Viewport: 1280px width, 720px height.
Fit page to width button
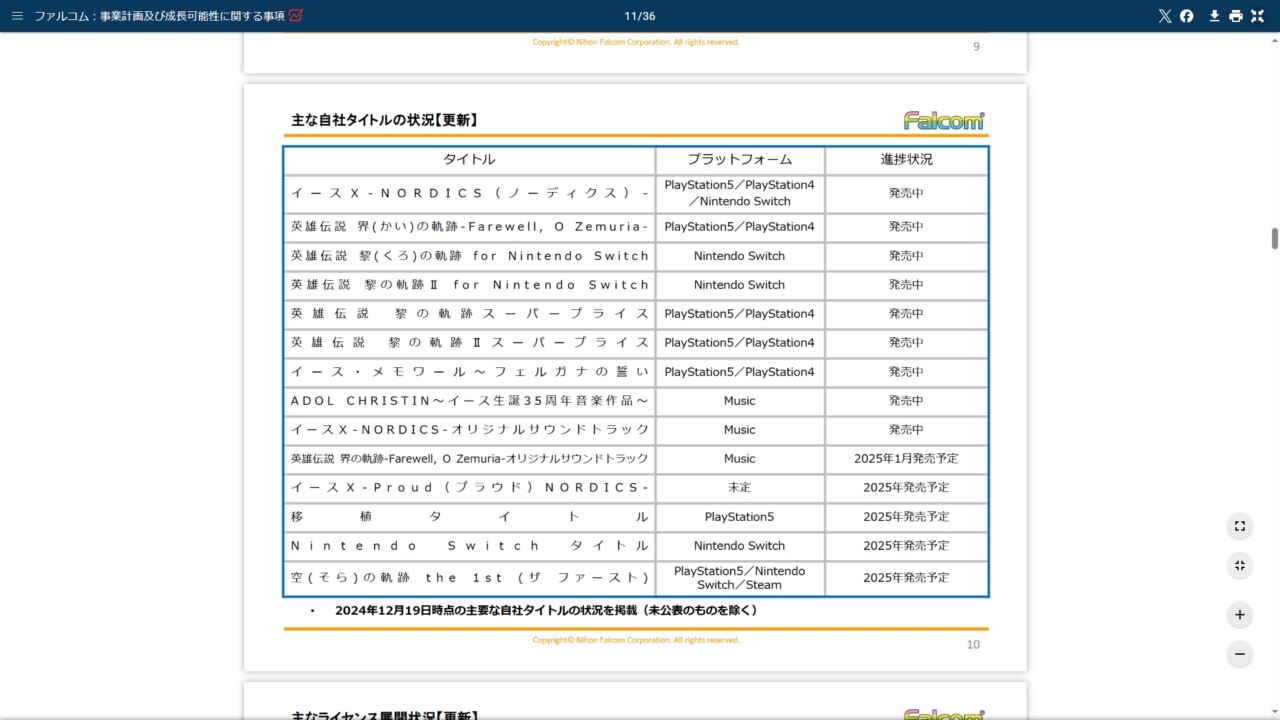coord(1240,565)
